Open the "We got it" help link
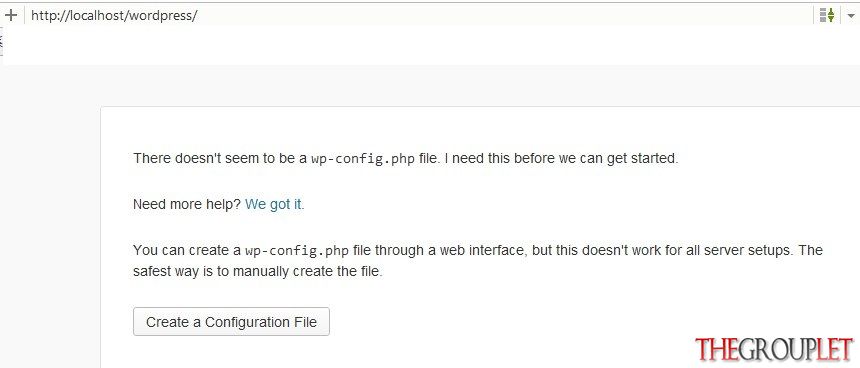Screen dimensions: 860x368 (273, 205)
